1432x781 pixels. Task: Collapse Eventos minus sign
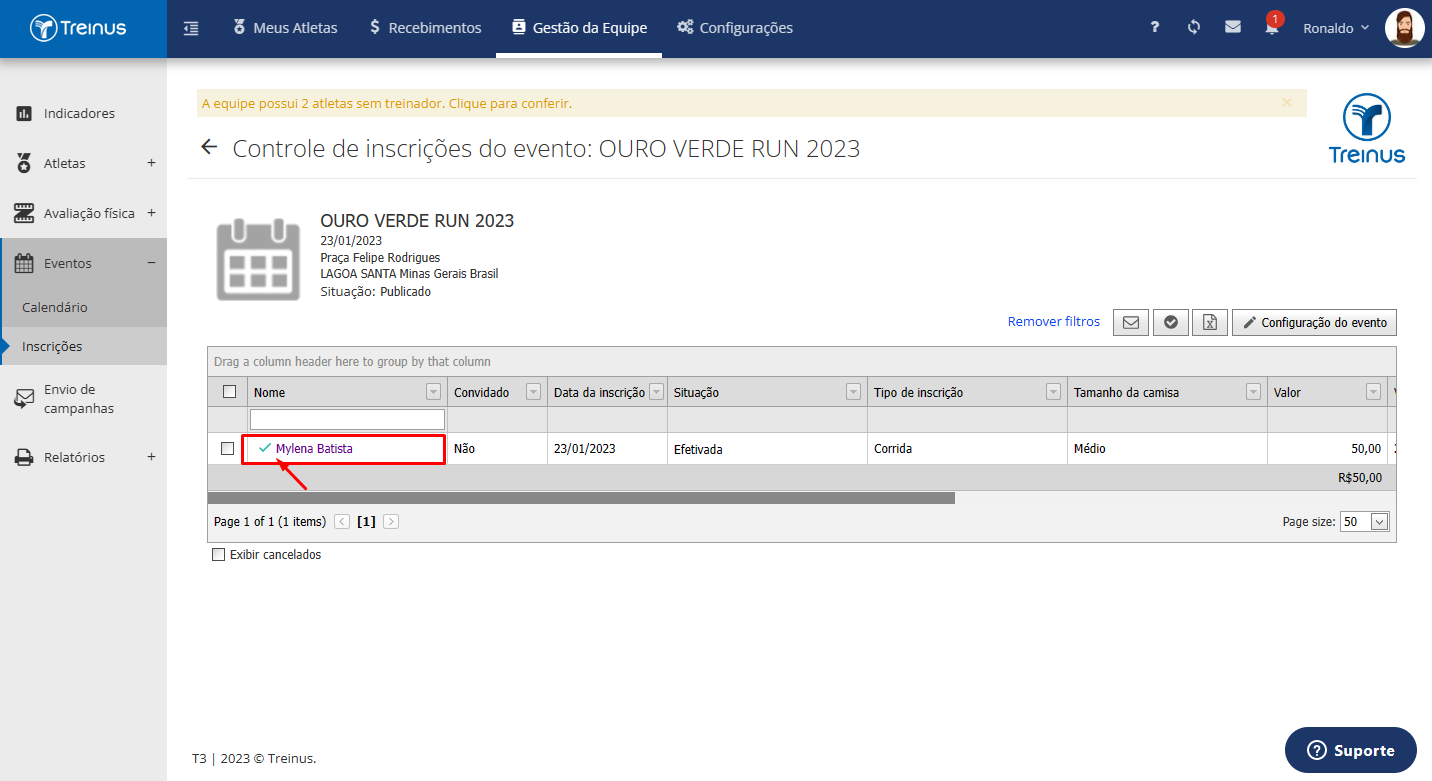[151, 263]
